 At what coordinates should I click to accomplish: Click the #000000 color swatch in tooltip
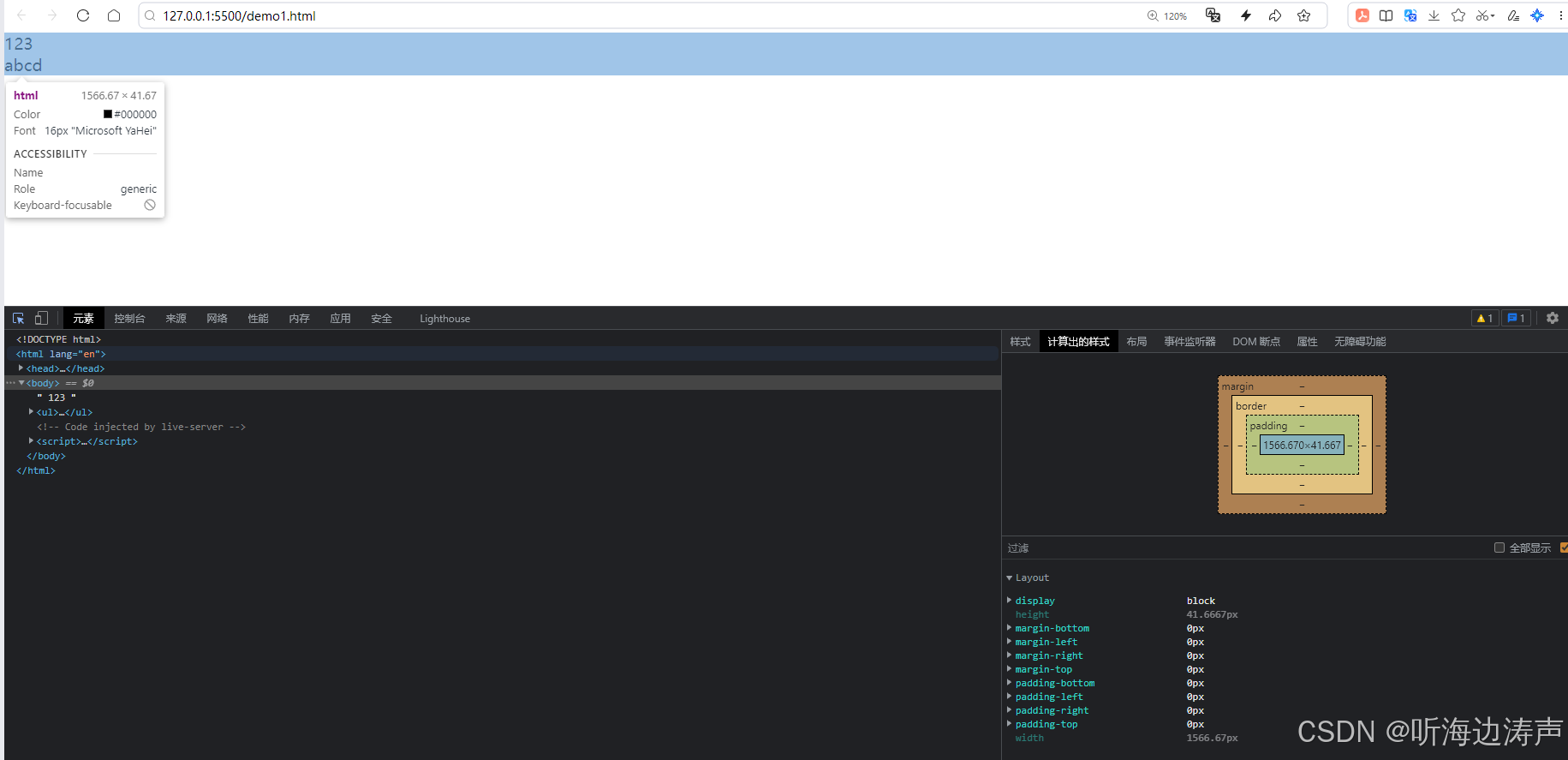tap(108, 114)
